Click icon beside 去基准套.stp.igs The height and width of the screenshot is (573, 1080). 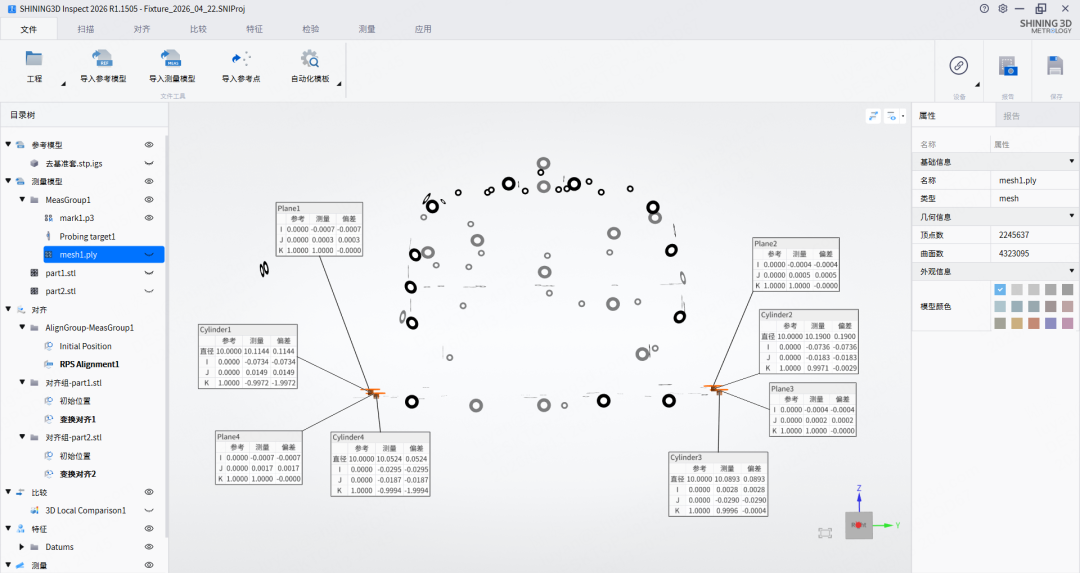pyautogui.click(x=34, y=163)
